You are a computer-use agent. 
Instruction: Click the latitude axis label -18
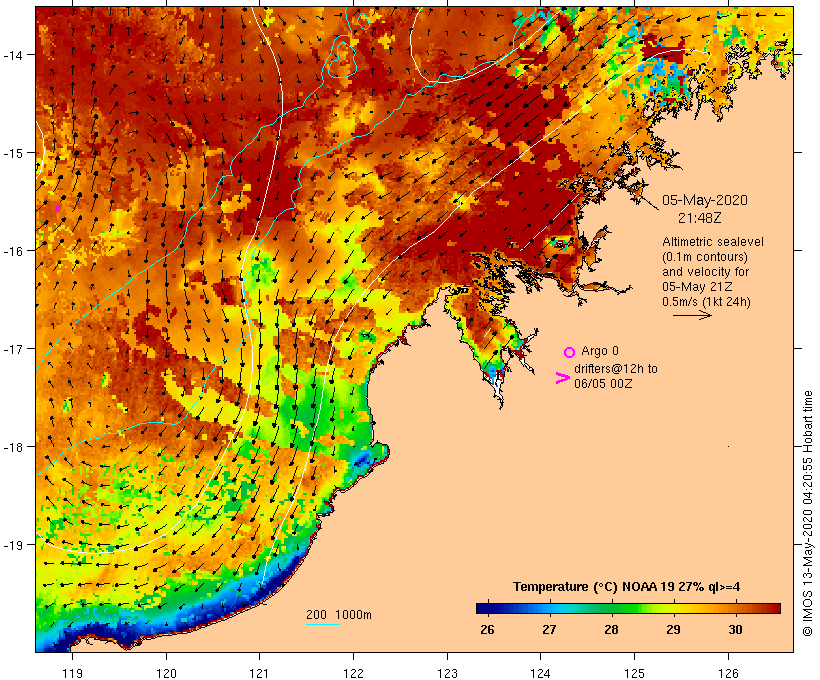12,447
